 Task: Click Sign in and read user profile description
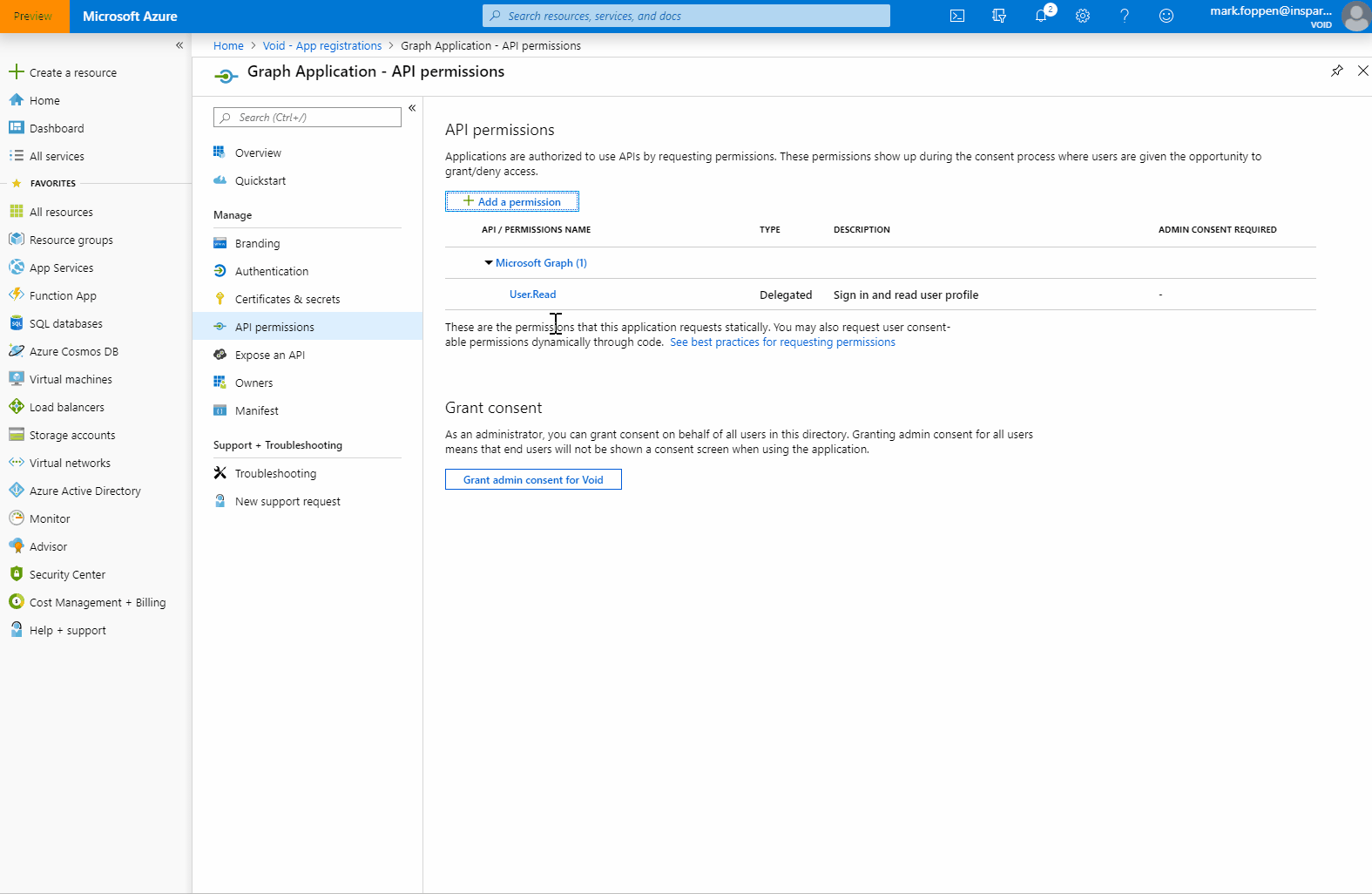pyautogui.click(x=906, y=295)
